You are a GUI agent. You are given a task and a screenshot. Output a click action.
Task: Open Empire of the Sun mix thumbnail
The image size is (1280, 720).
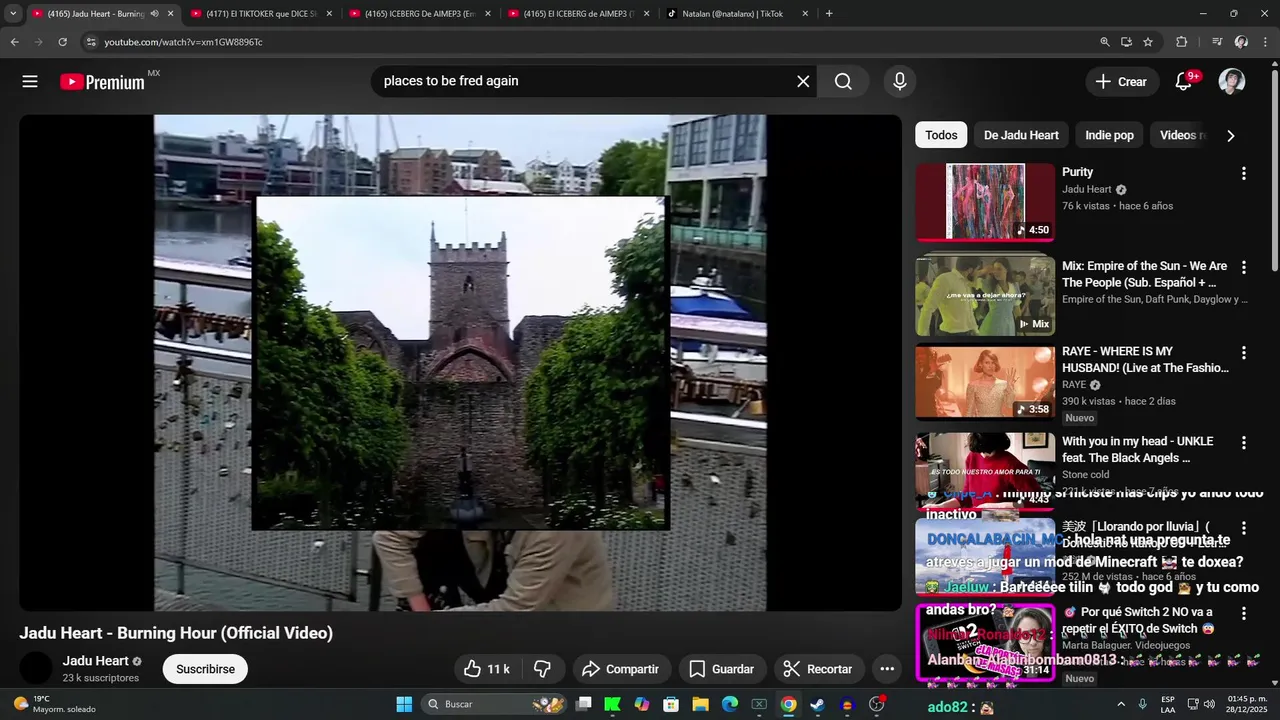(985, 296)
